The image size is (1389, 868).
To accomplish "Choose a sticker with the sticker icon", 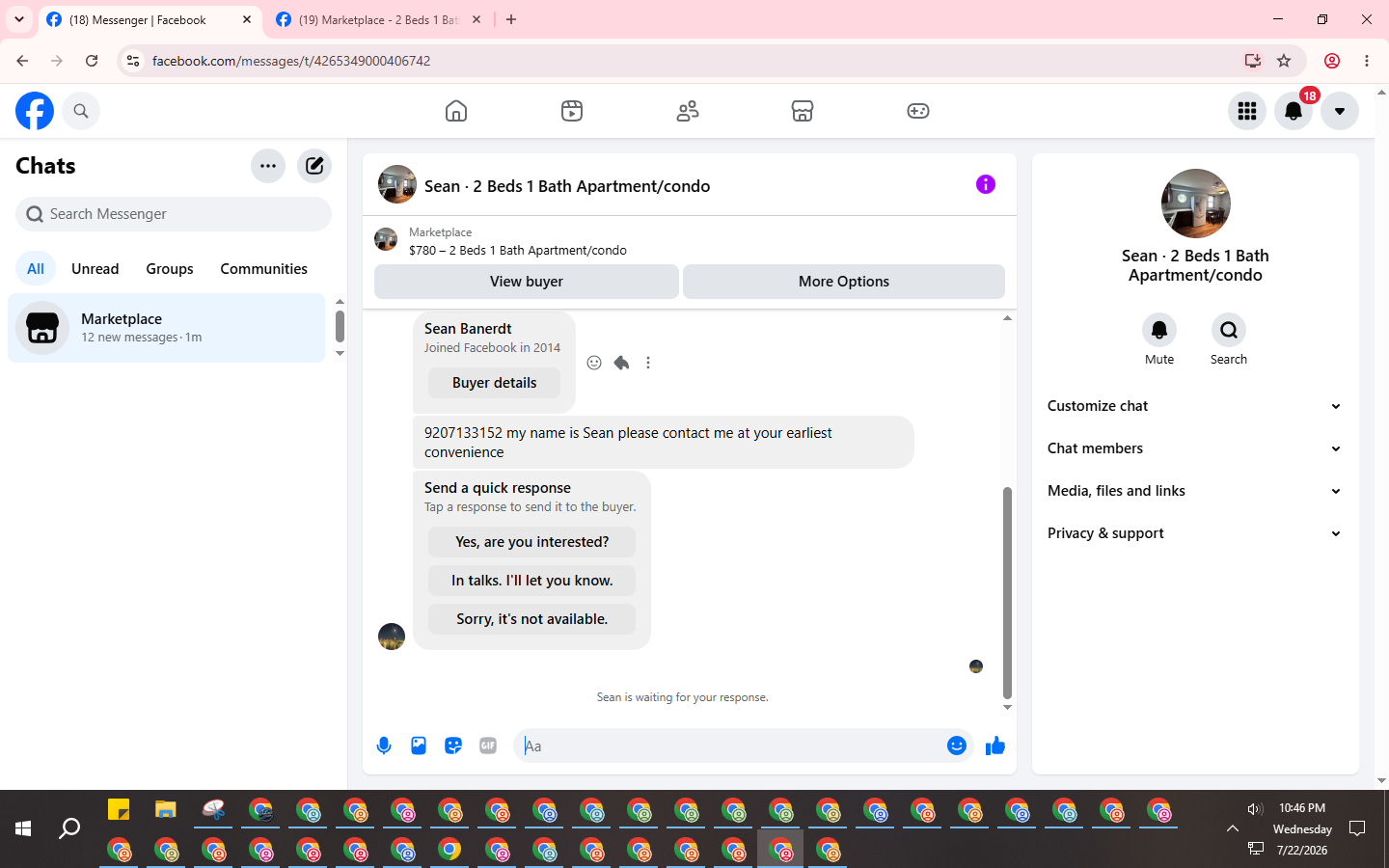I will (x=453, y=746).
